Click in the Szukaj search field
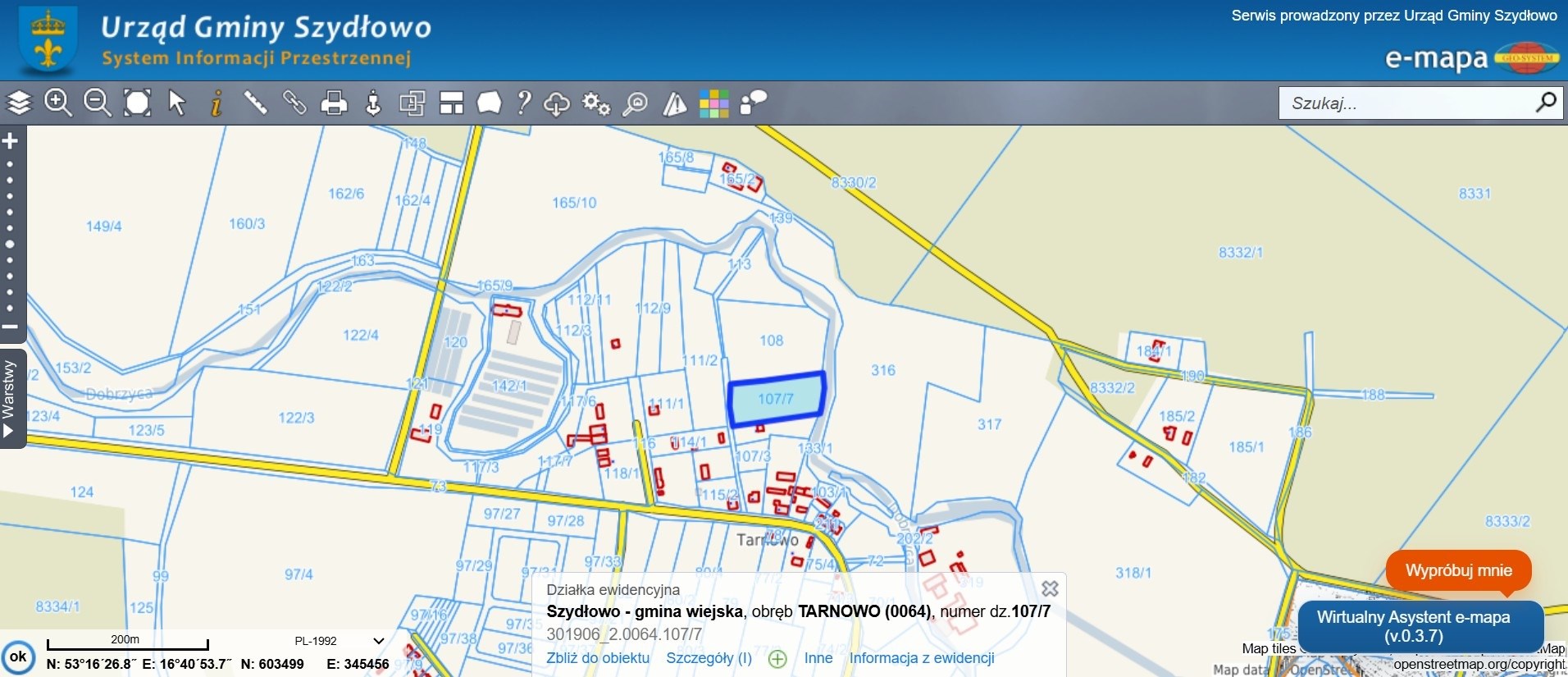 click(1406, 103)
